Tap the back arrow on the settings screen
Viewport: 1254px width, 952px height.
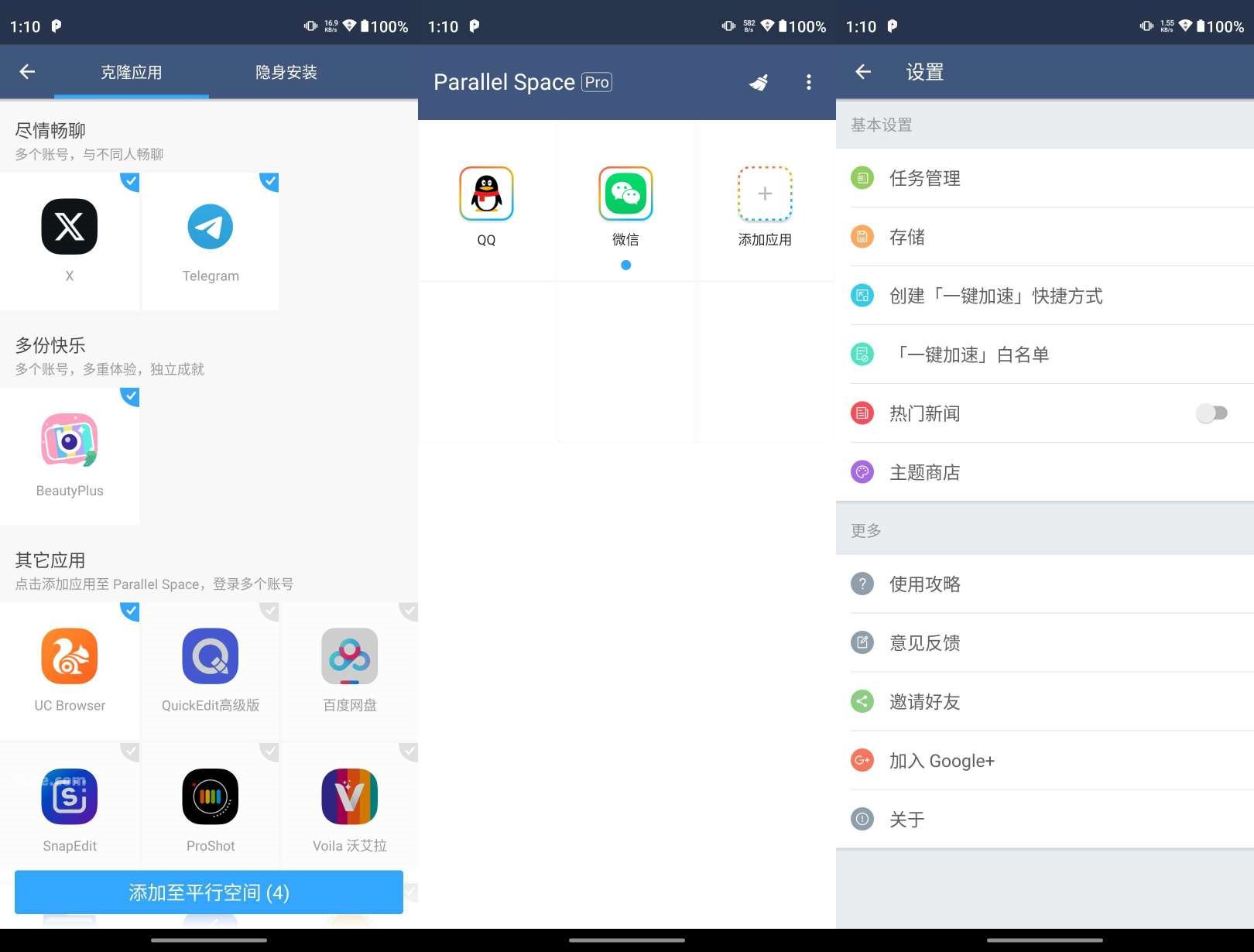(x=862, y=71)
